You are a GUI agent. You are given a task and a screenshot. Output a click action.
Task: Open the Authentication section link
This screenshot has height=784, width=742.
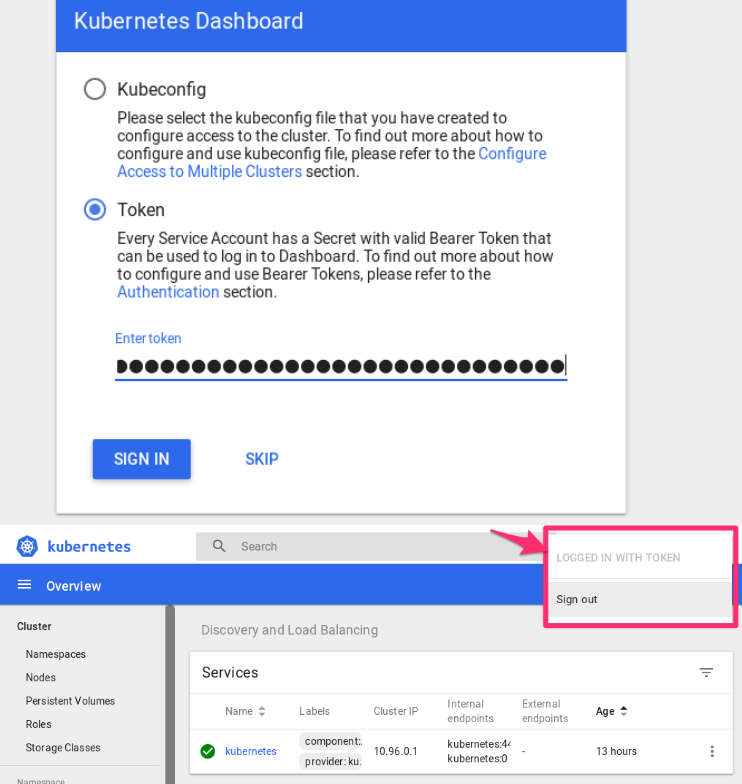168,292
